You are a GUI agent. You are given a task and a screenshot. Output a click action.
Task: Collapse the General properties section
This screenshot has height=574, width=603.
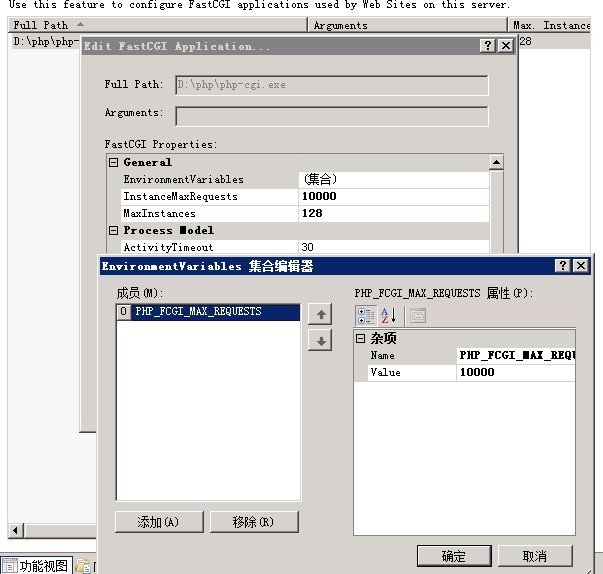tap(114, 162)
